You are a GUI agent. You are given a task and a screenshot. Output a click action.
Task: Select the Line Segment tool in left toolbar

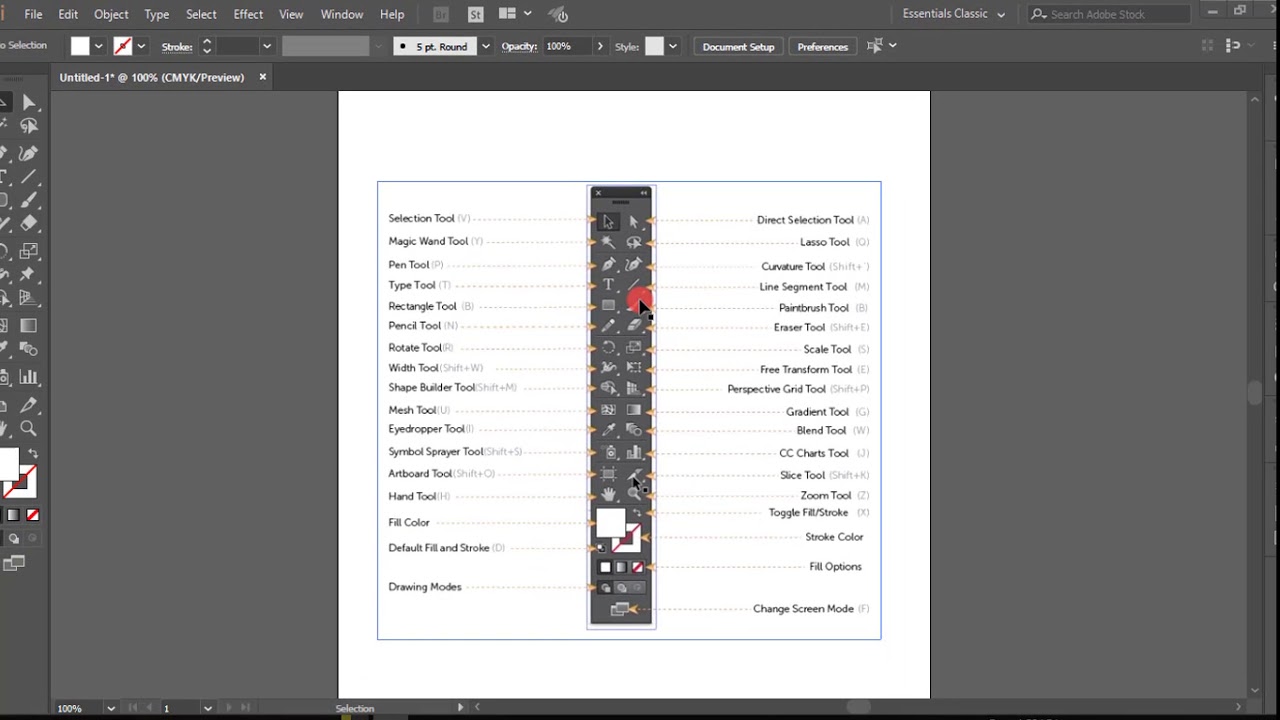28,177
